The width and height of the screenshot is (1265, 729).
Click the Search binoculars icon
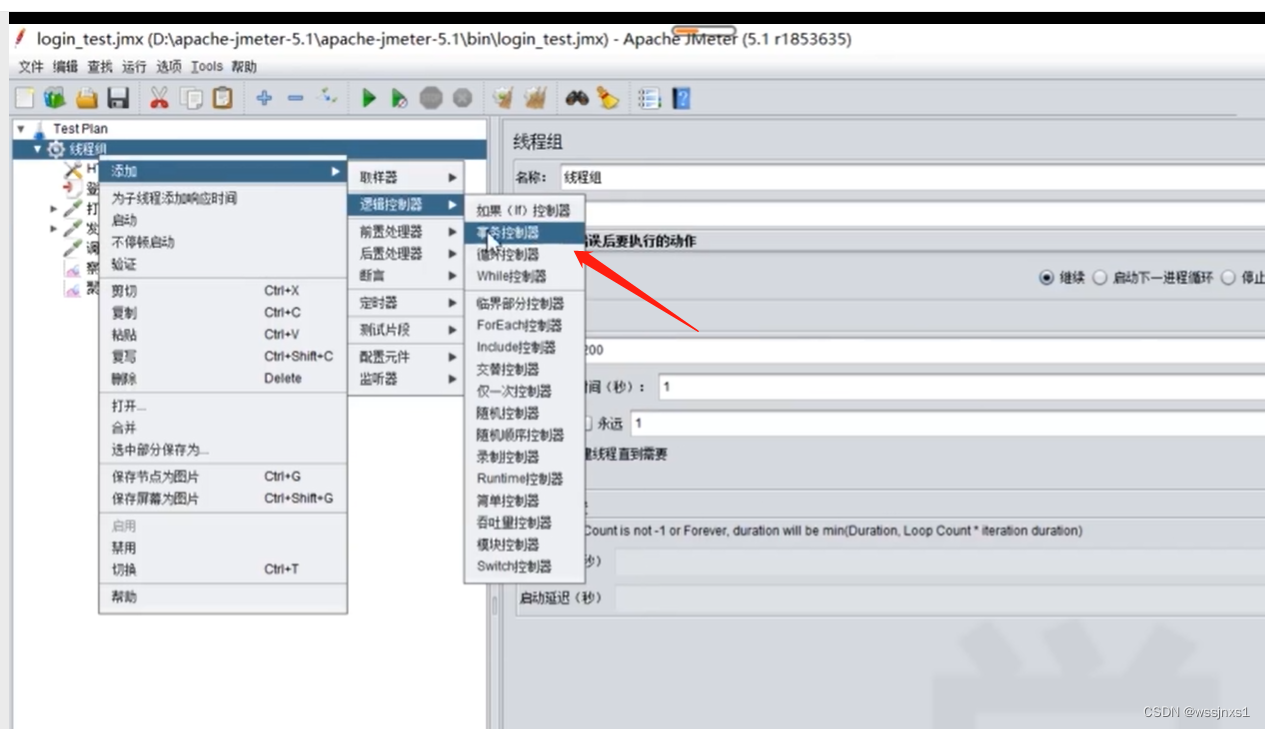pos(577,98)
